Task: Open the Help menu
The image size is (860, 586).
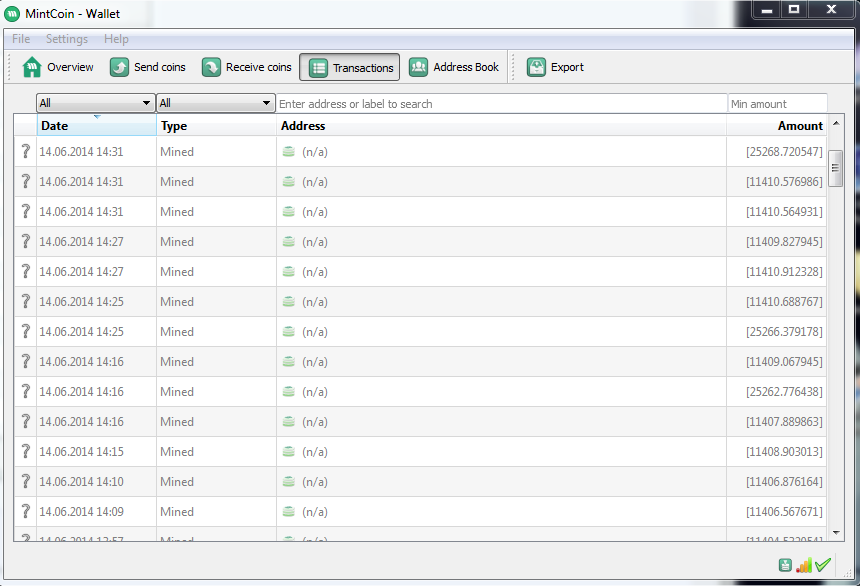Action: (116, 39)
